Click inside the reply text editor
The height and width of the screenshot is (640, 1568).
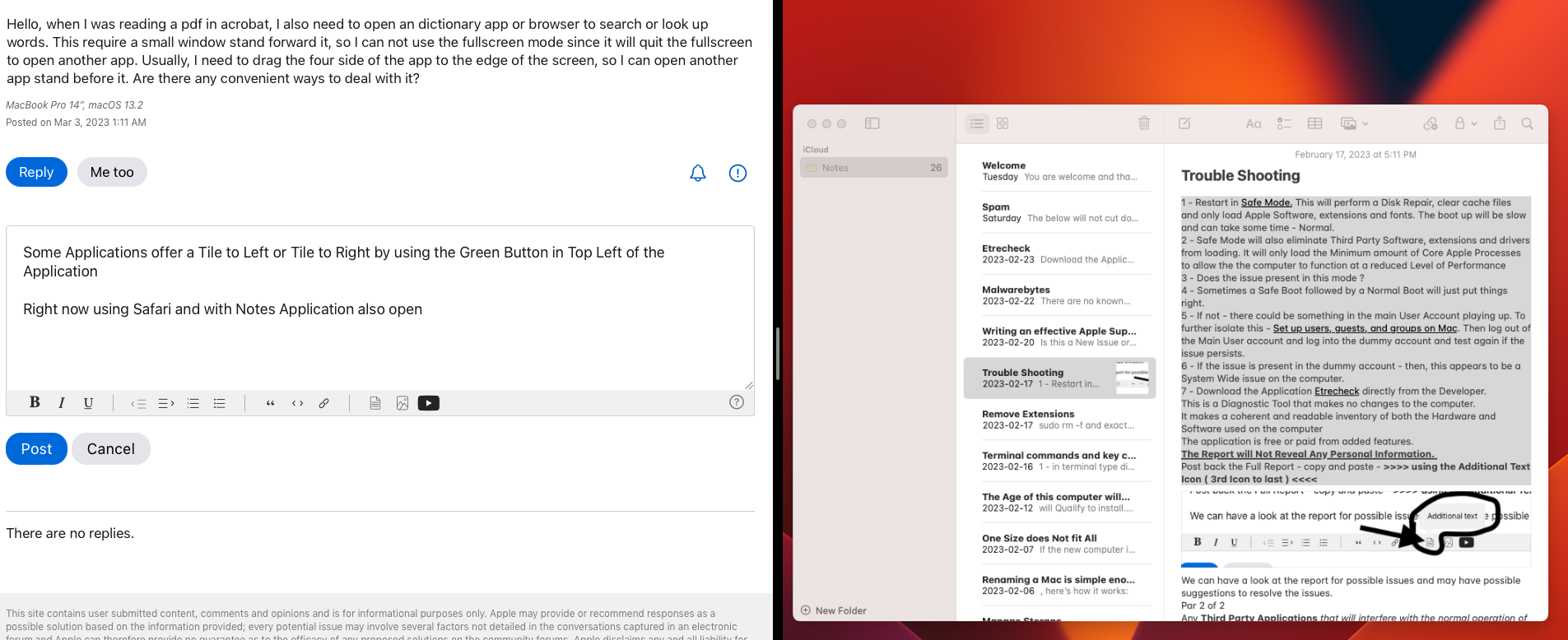380,308
